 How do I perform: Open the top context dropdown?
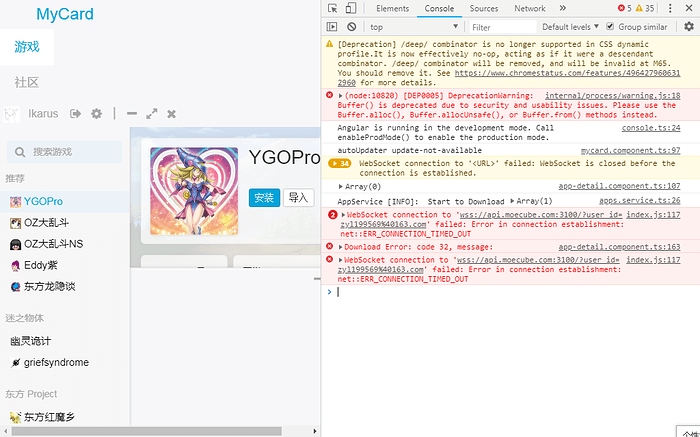pyautogui.click(x=414, y=27)
